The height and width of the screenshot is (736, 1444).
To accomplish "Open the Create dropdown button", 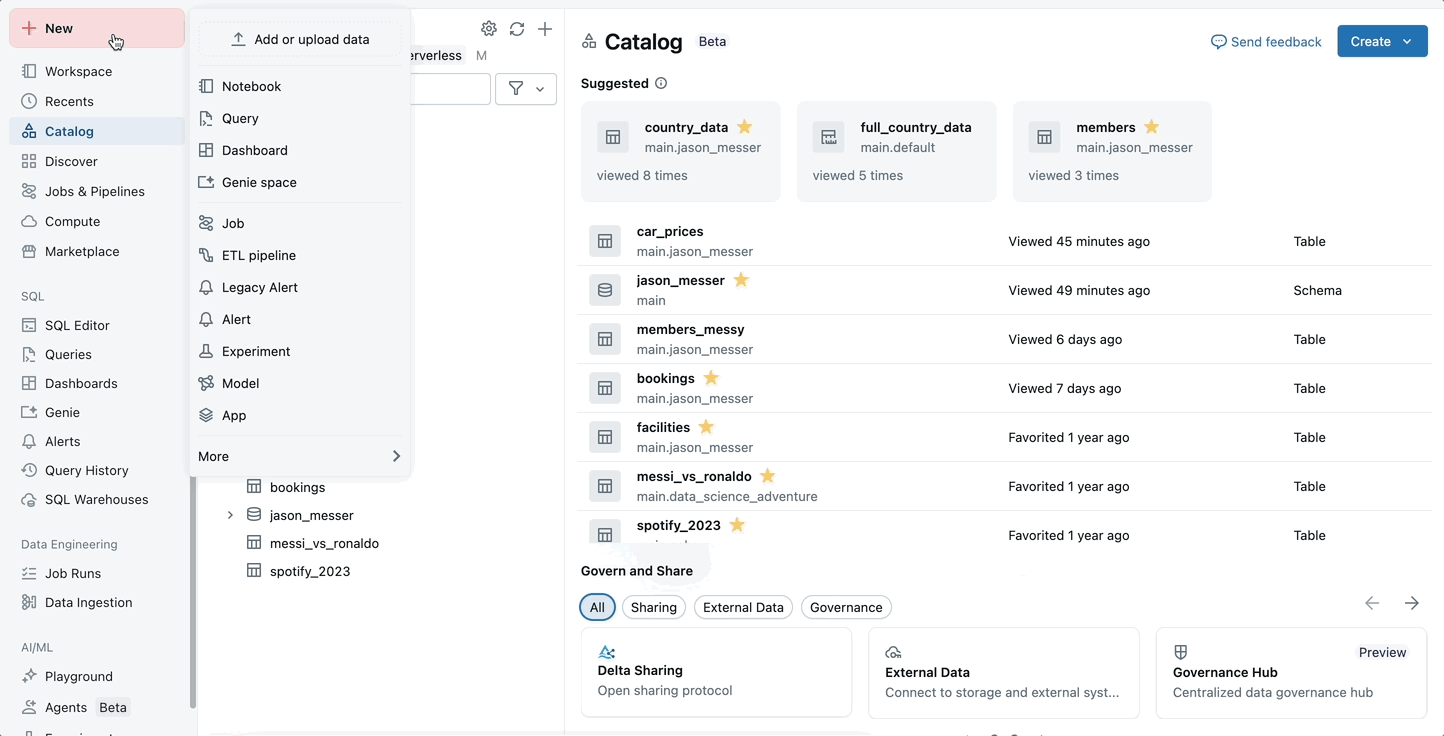I will 1381,41.
